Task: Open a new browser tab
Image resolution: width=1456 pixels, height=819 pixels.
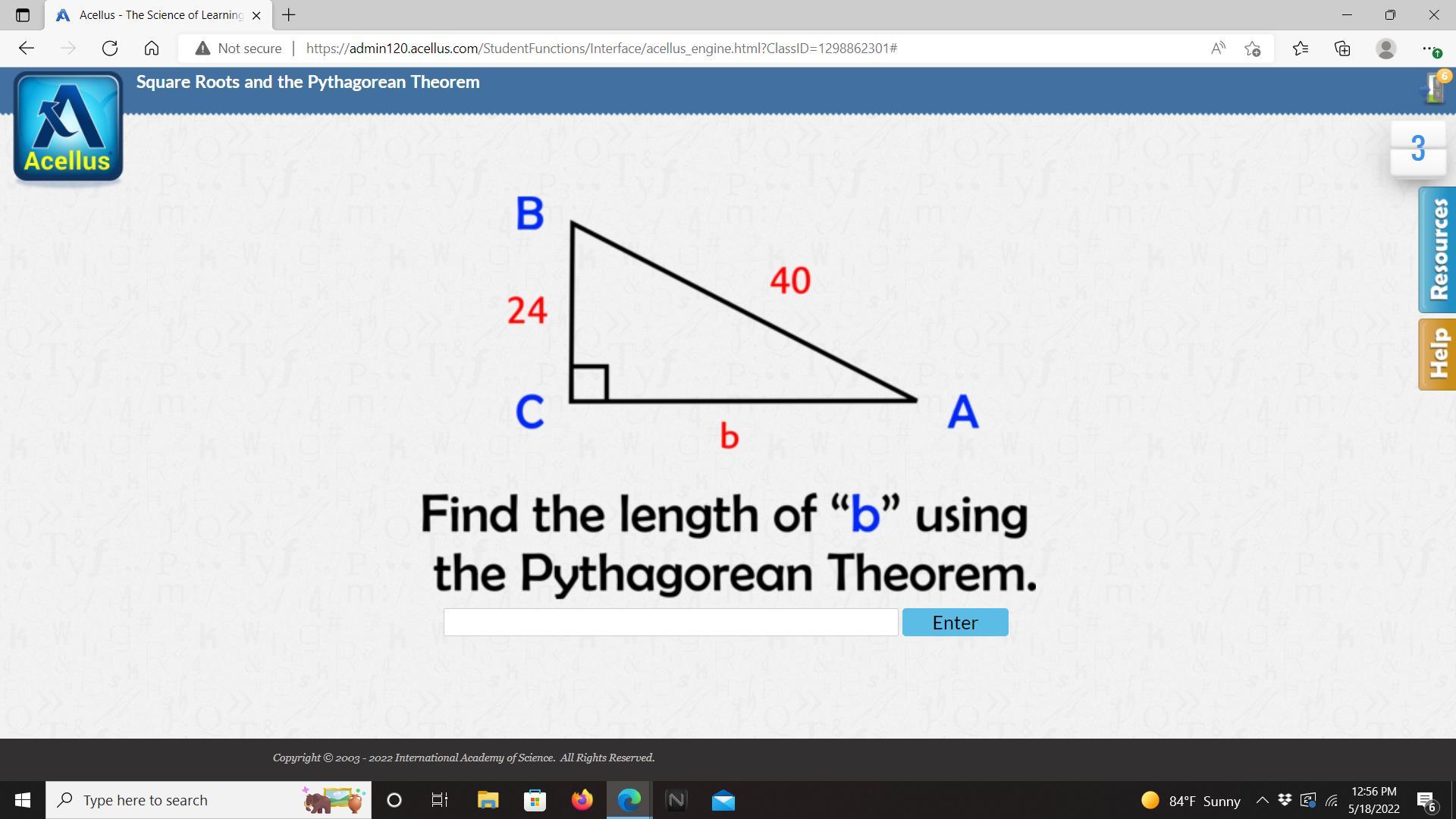Action: click(289, 15)
